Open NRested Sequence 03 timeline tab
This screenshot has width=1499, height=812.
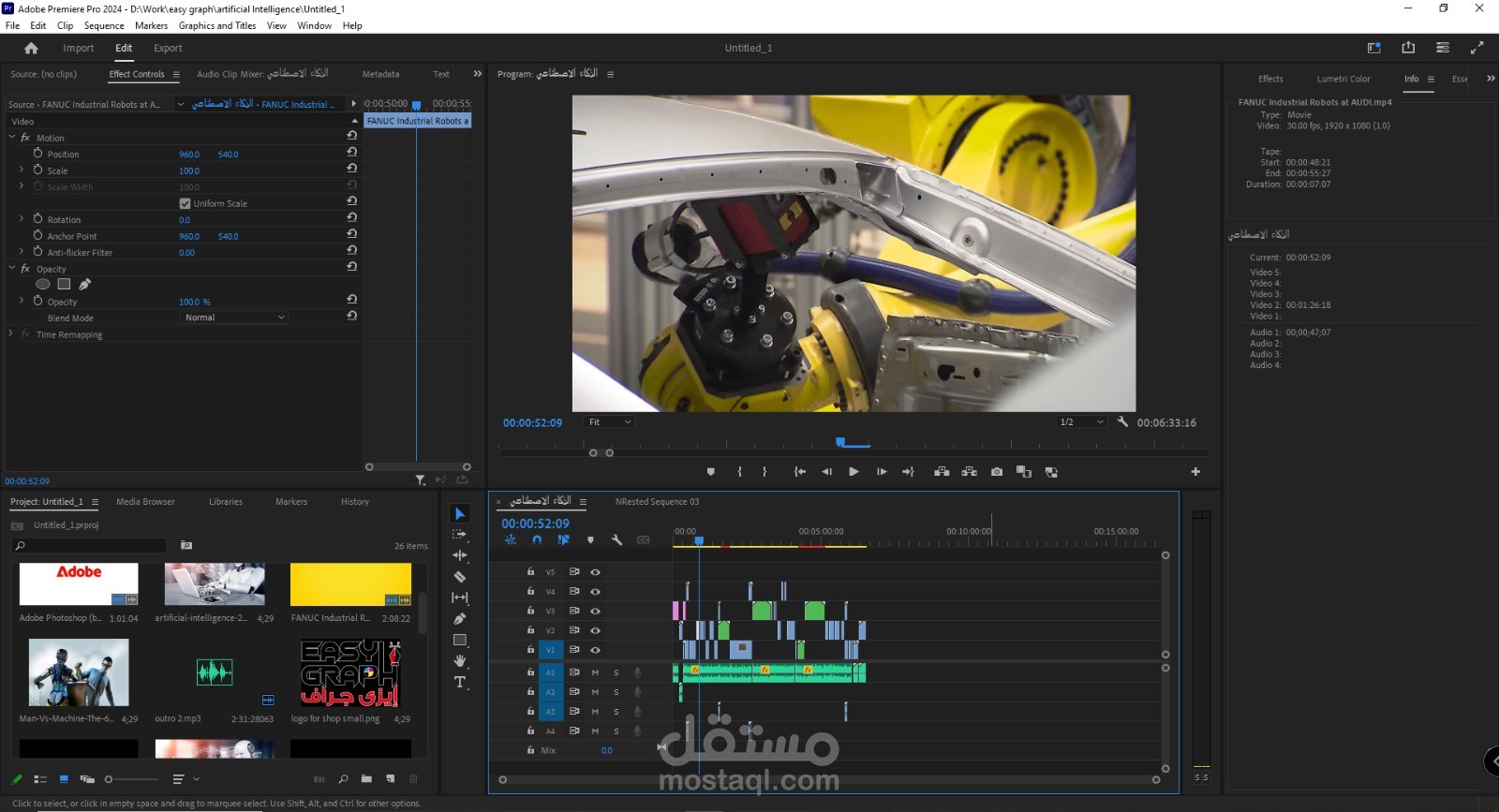click(x=657, y=502)
